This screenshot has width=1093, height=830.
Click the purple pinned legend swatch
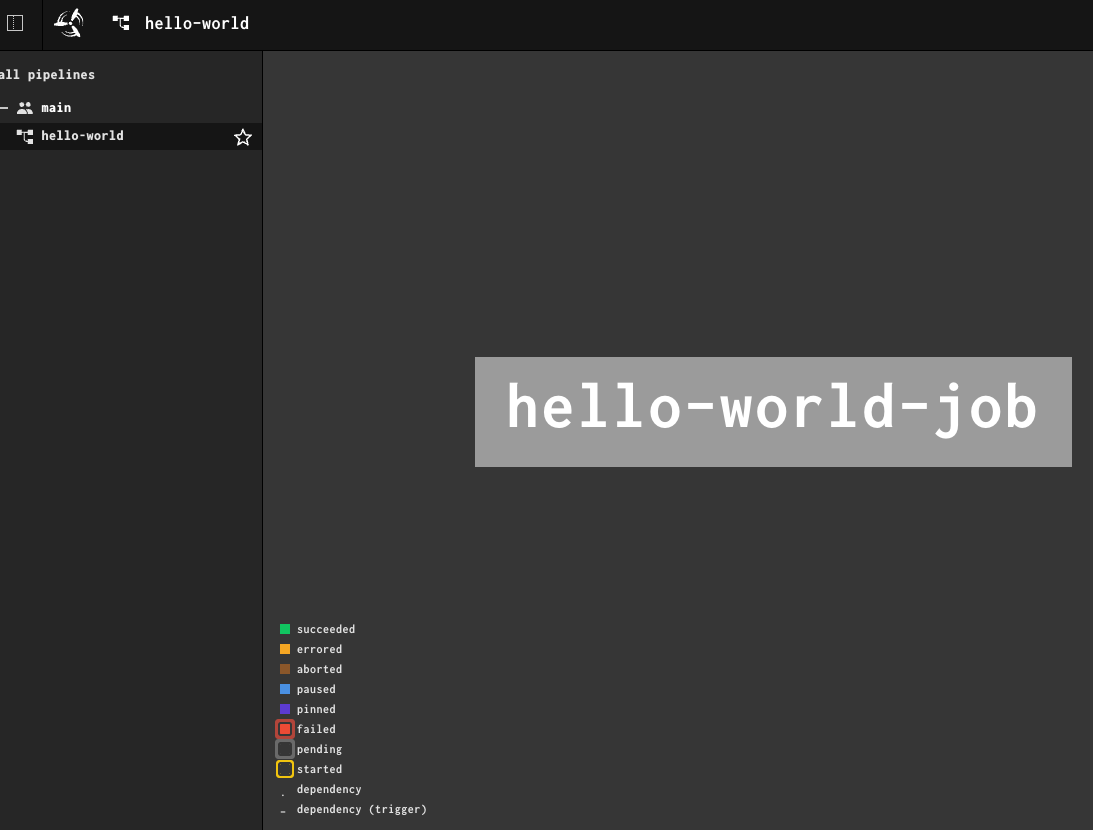coord(285,709)
